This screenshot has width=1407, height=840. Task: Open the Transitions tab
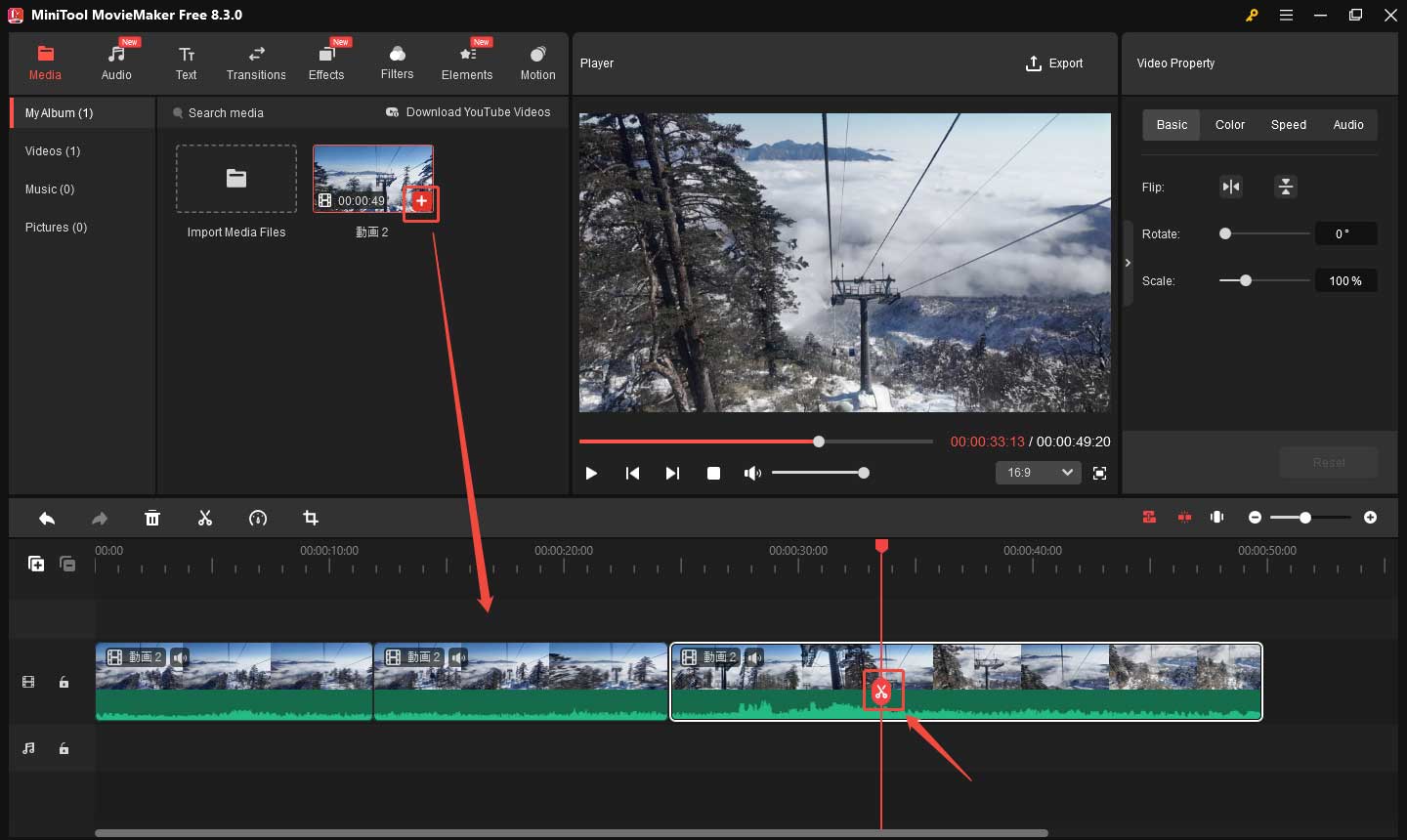[x=256, y=63]
